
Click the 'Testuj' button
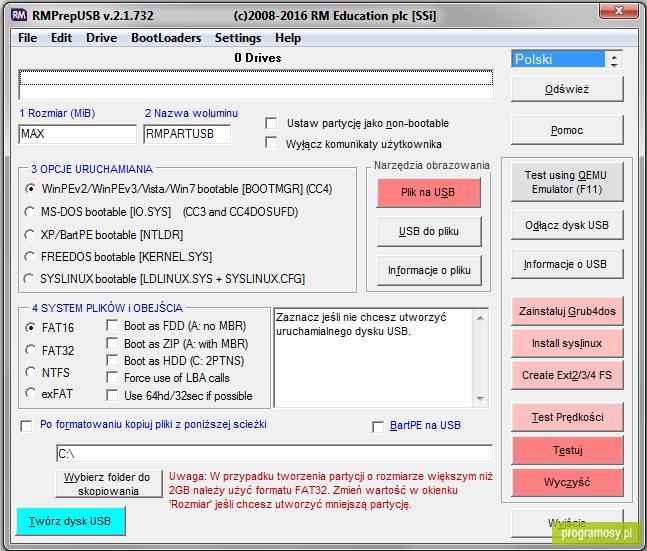567,450
